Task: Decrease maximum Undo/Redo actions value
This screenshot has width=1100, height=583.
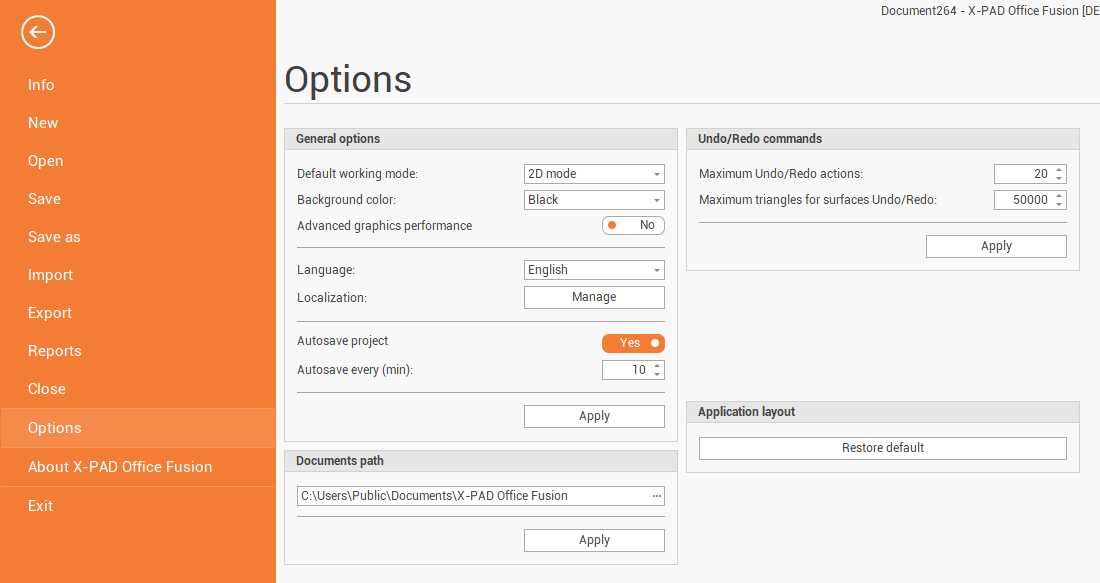Action: coord(1059,179)
